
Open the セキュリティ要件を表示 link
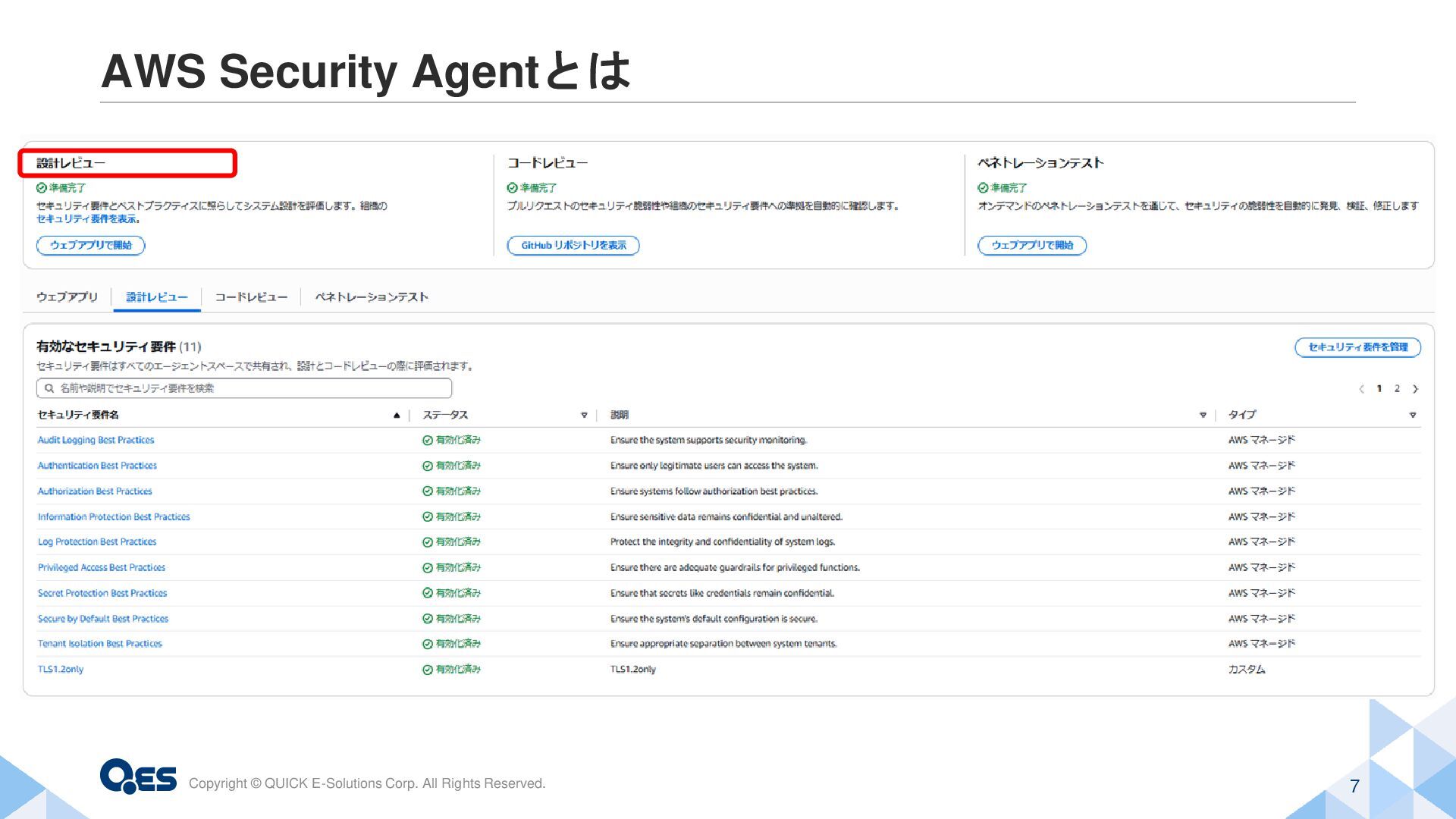tap(87, 219)
